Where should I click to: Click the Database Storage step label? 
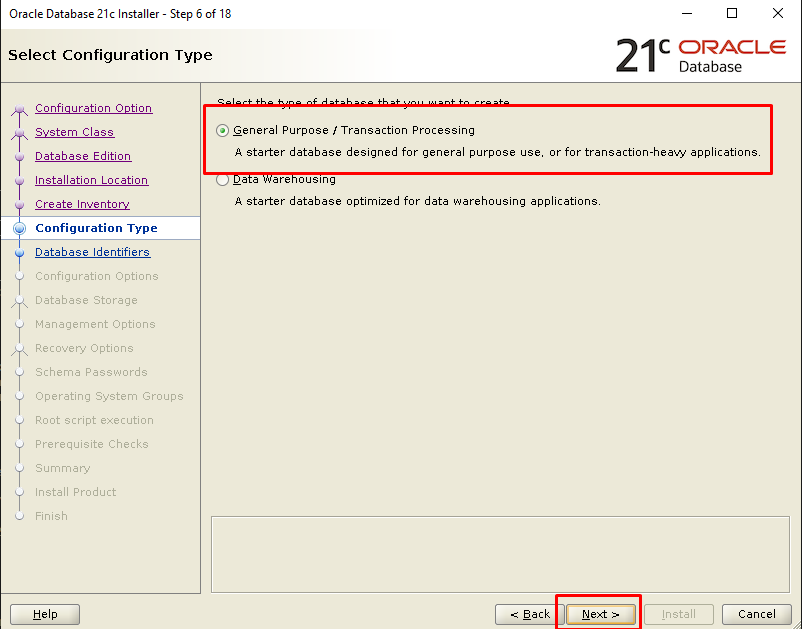[86, 300]
